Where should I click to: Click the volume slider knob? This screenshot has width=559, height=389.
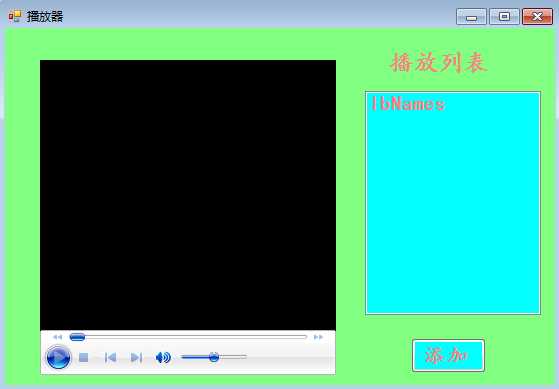click(x=214, y=356)
